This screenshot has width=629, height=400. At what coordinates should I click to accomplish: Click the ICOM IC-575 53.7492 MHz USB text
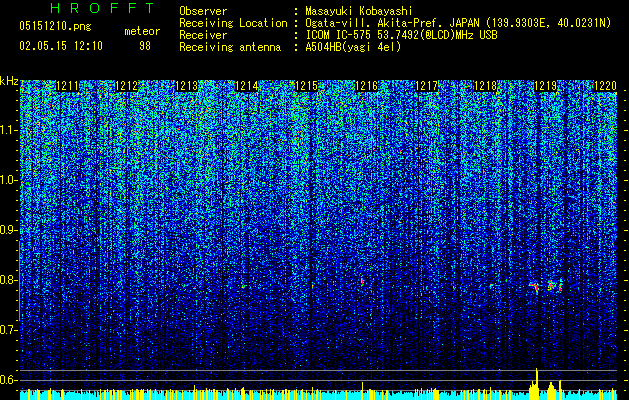(402, 35)
